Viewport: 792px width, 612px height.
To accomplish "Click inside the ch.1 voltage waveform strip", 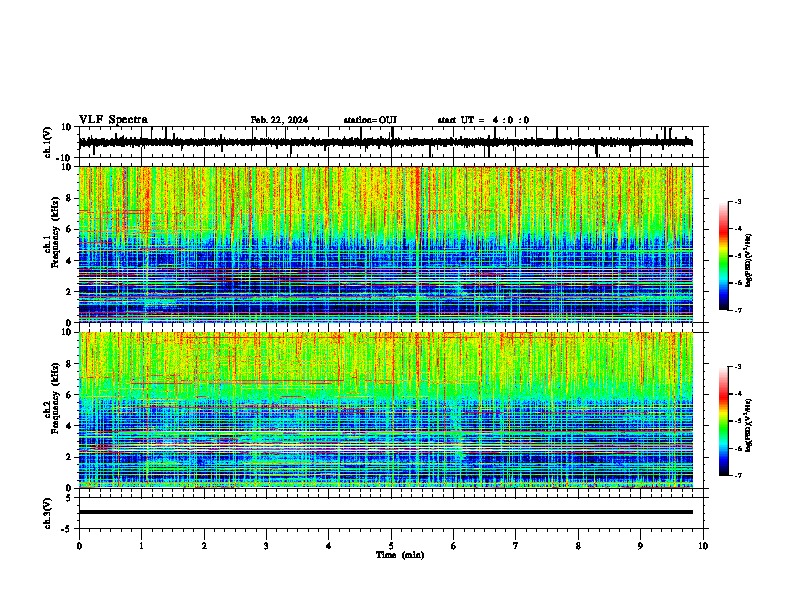I will coord(391,142).
